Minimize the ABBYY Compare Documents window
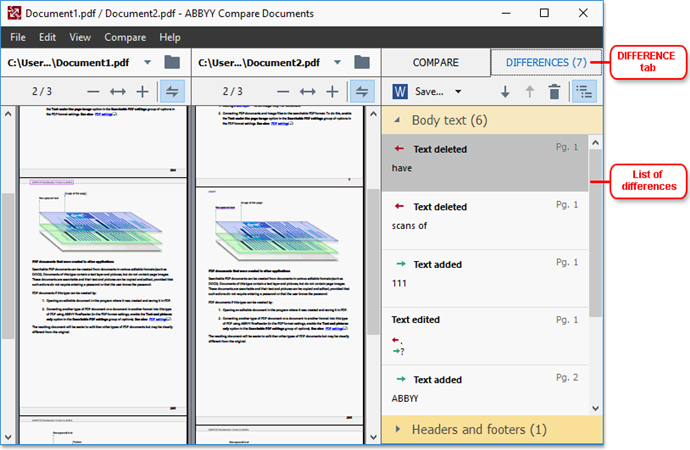 click(x=506, y=13)
